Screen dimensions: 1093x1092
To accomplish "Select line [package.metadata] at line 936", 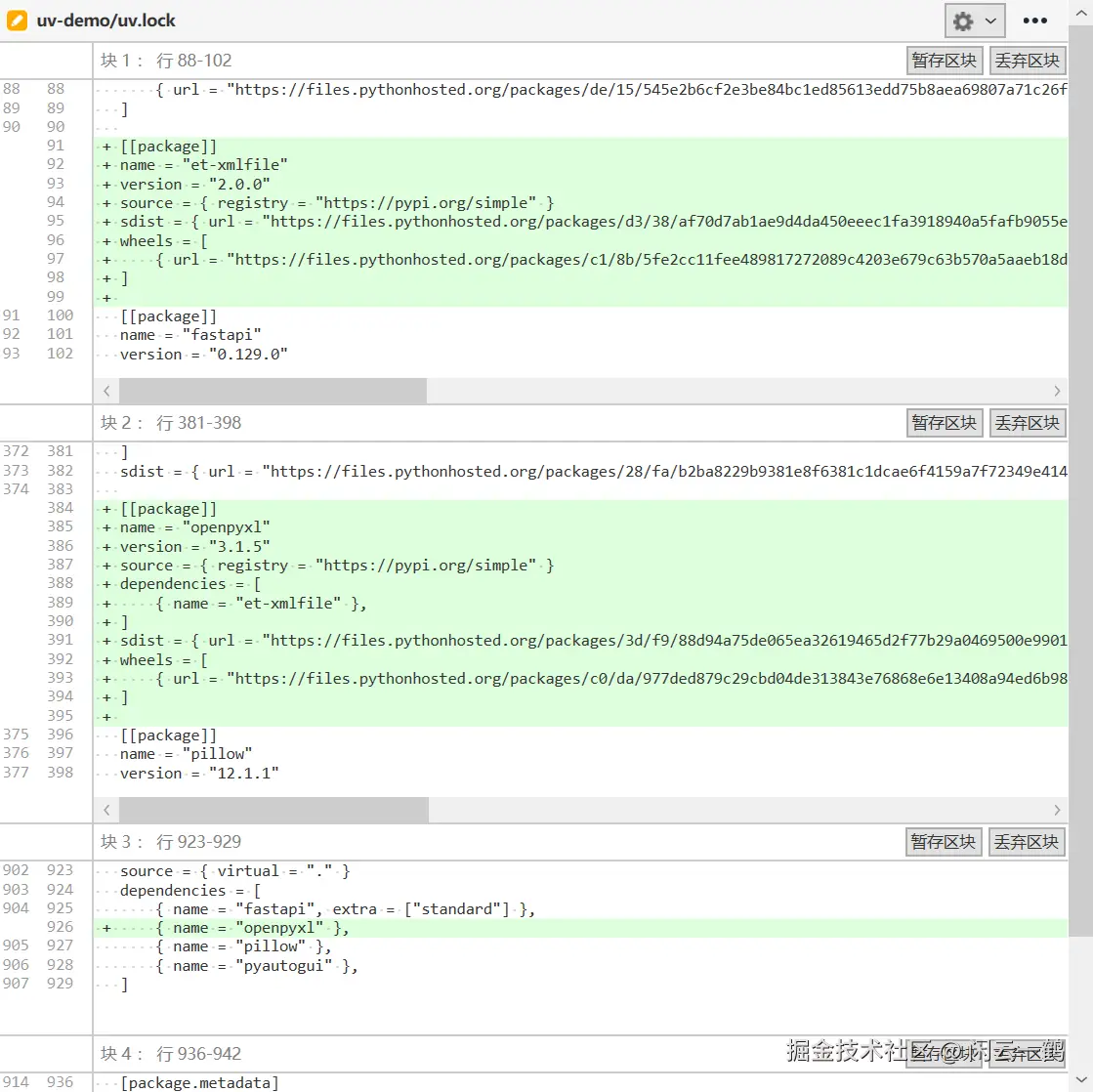I will 580,1083.
